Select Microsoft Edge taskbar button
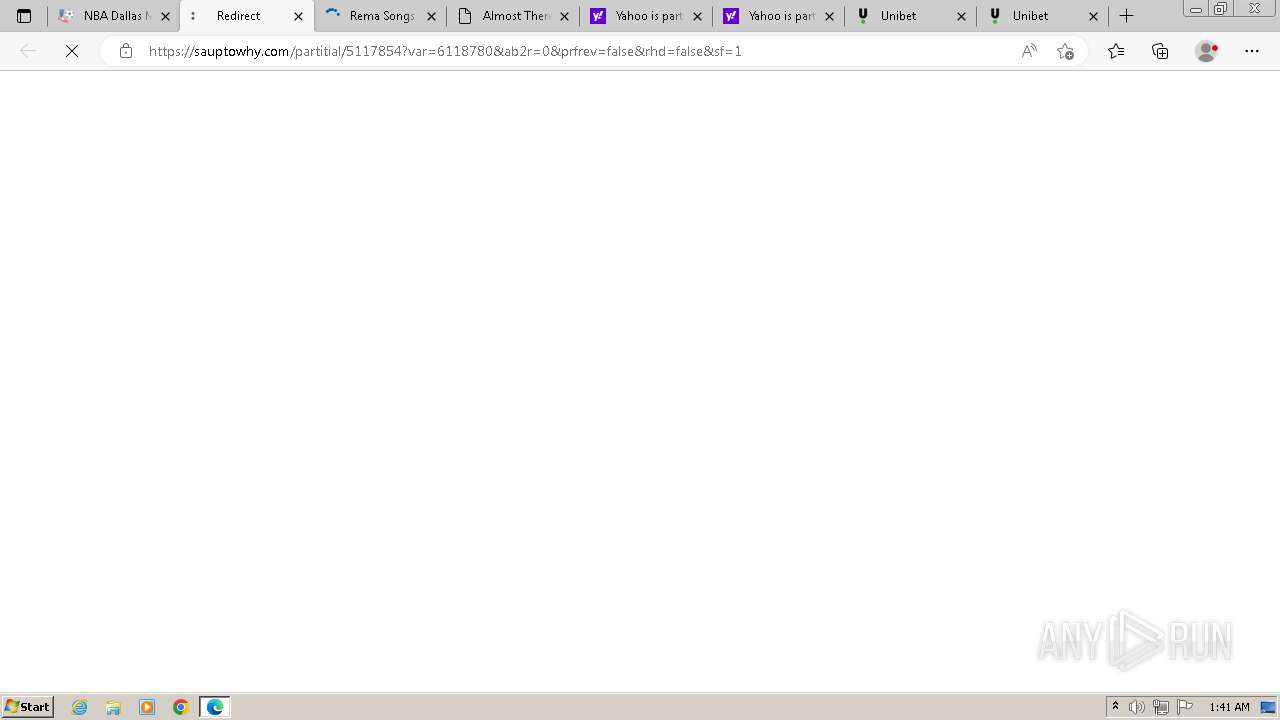Image resolution: width=1280 pixels, height=720 pixels. coord(215,707)
